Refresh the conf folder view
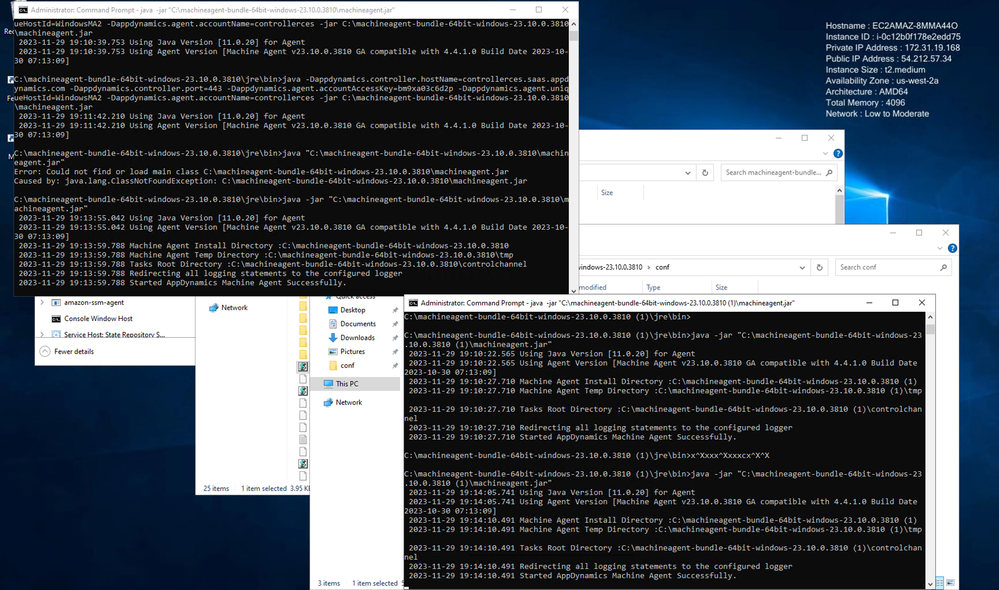The height and width of the screenshot is (590, 999). [x=820, y=267]
